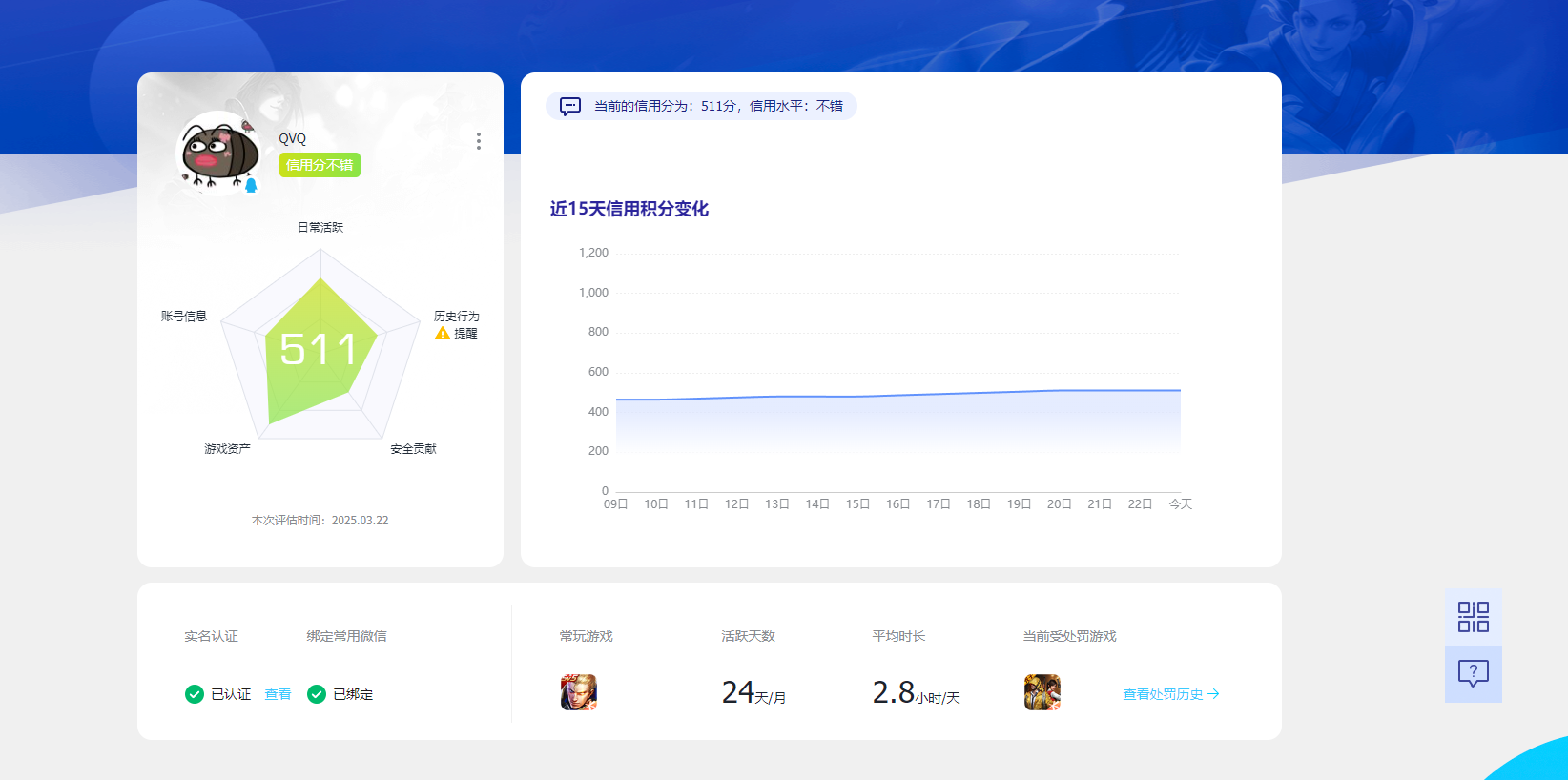This screenshot has height=780, width=1568.
Task: Click the 提醒 label next to warning icon
Action: pyautogui.click(x=465, y=334)
